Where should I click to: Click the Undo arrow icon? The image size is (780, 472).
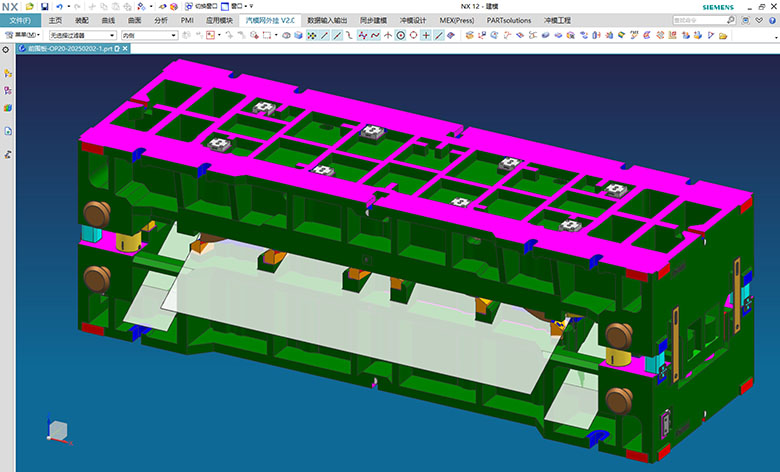58,6
